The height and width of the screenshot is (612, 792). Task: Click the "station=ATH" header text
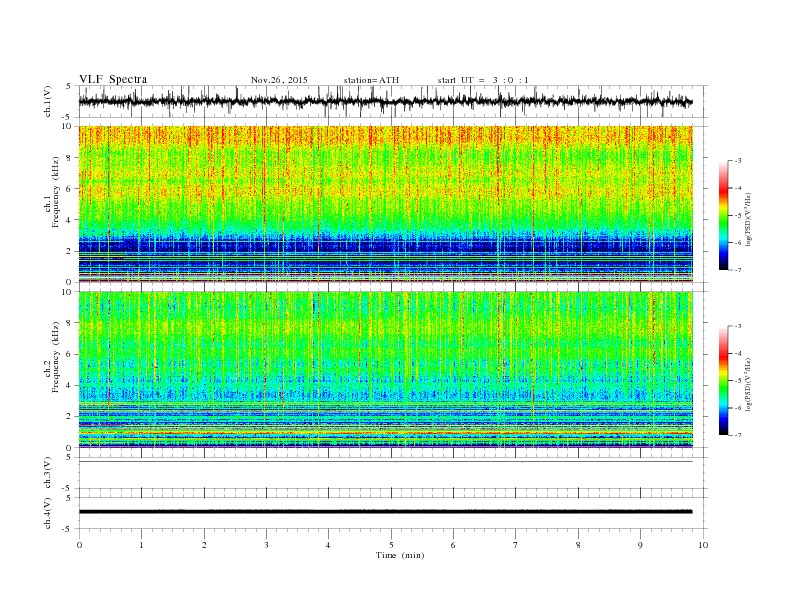(371, 80)
